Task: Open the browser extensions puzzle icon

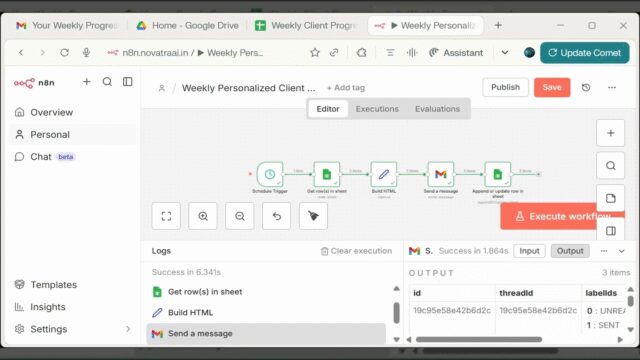Action: pyautogui.click(x=362, y=53)
